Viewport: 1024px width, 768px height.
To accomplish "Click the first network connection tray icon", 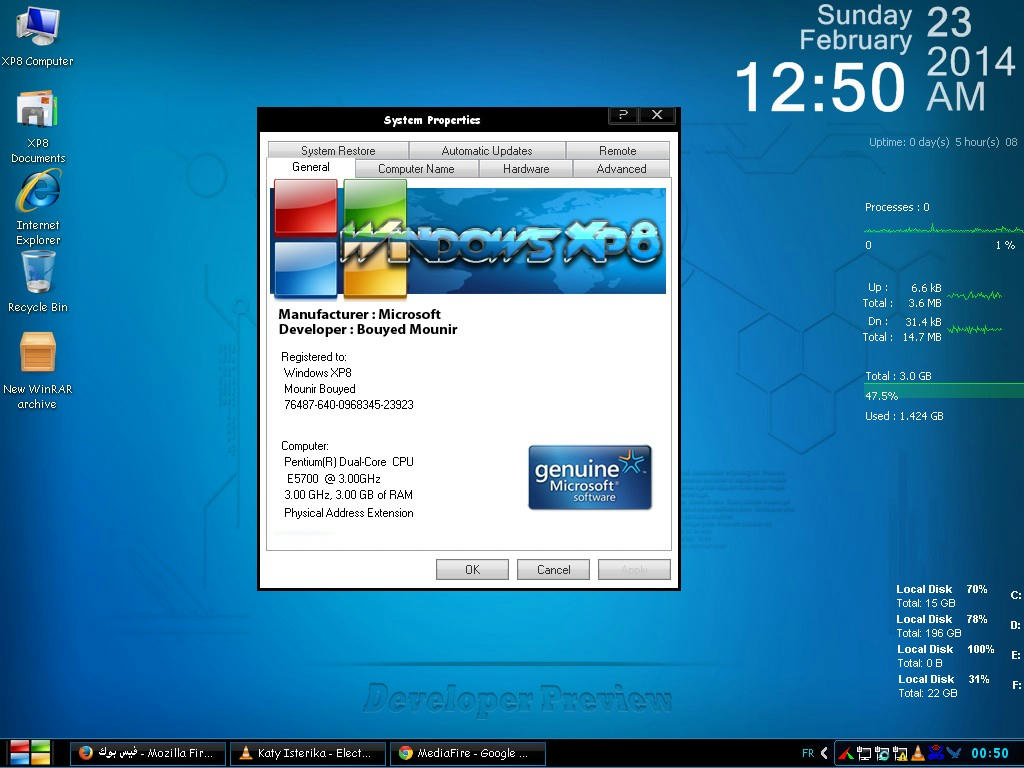I will (x=864, y=753).
